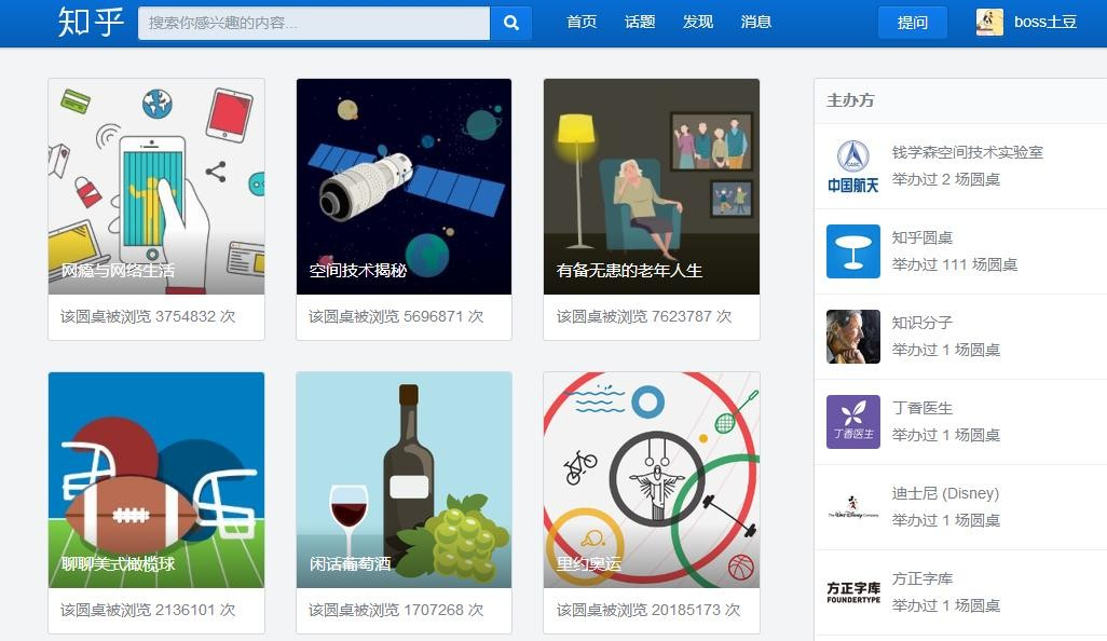Open 里约奥运 roundtable thumbnail
The image size is (1107, 641).
click(652, 480)
